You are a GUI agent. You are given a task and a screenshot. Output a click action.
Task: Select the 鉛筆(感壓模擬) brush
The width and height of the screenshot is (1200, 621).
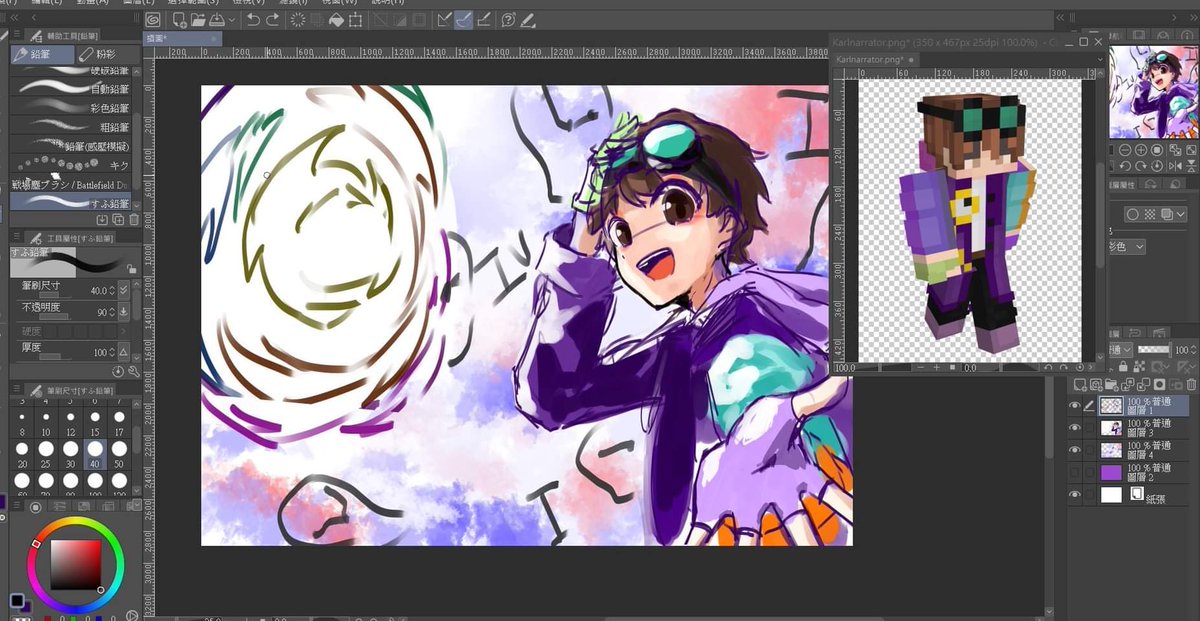pos(70,146)
